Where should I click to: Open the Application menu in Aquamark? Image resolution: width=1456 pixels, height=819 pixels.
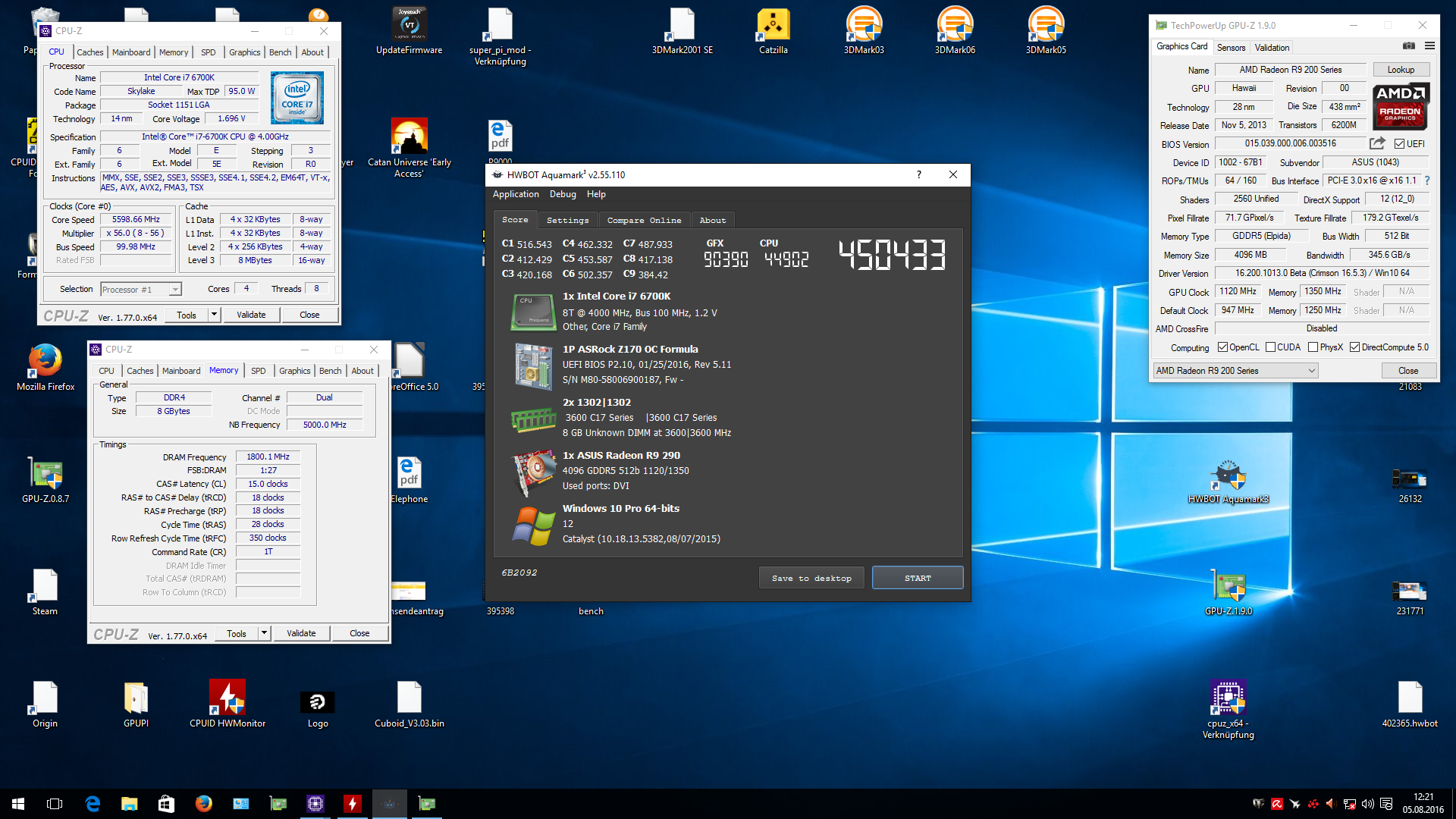516,194
